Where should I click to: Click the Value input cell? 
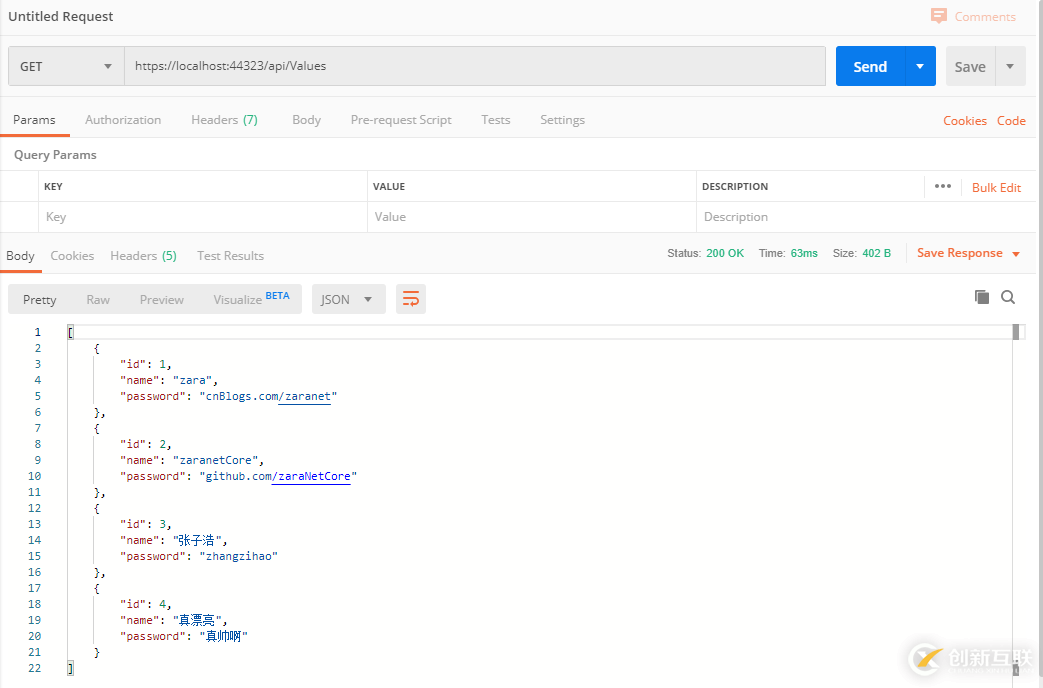(531, 217)
